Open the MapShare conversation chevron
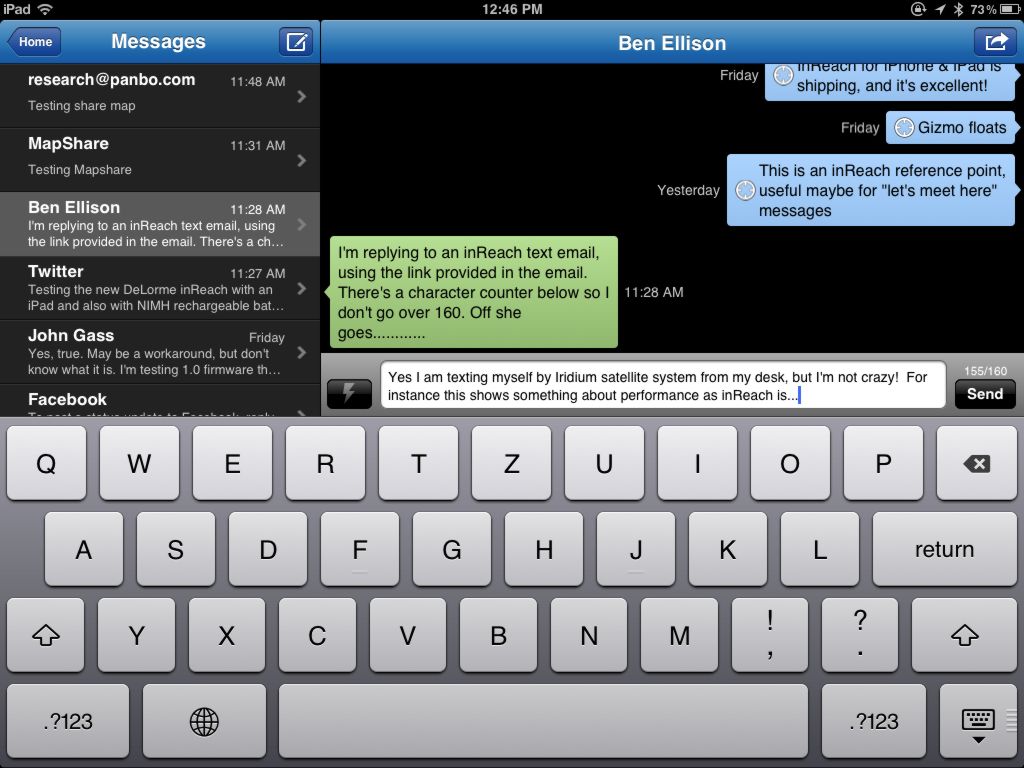The height and width of the screenshot is (768, 1024). (x=302, y=161)
